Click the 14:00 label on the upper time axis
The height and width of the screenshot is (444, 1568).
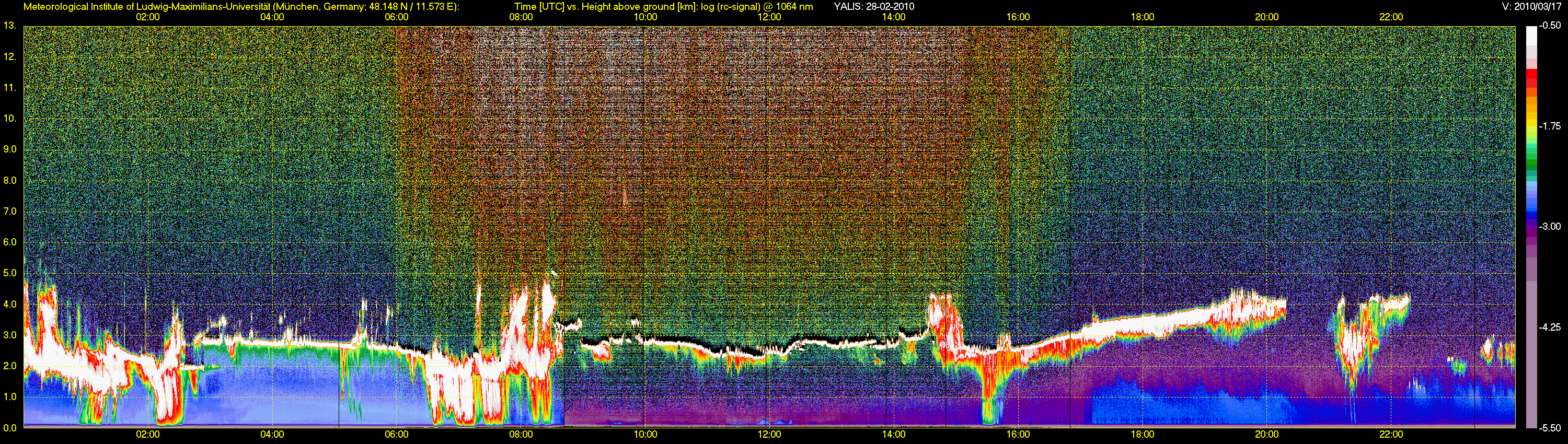(894, 17)
